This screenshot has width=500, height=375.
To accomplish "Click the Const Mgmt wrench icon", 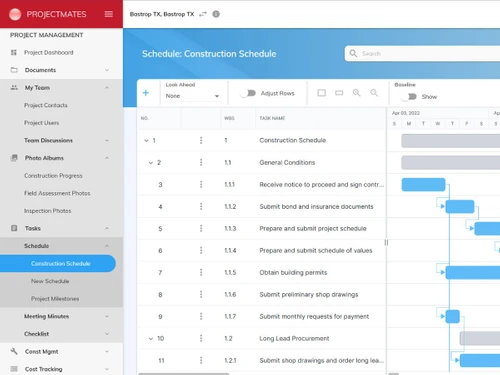I will 14,351.
